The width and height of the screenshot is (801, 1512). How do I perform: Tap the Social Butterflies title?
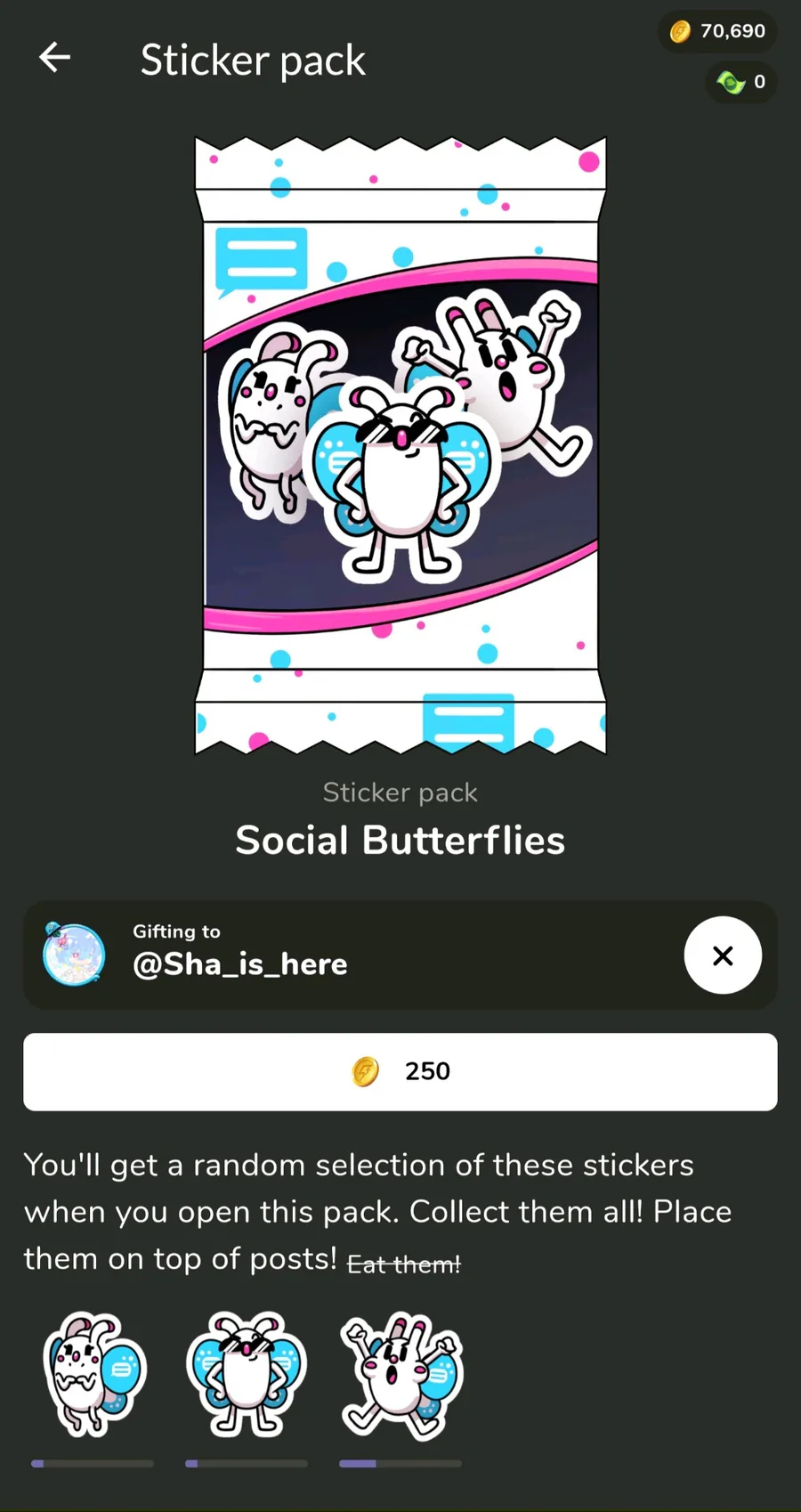click(400, 841)
